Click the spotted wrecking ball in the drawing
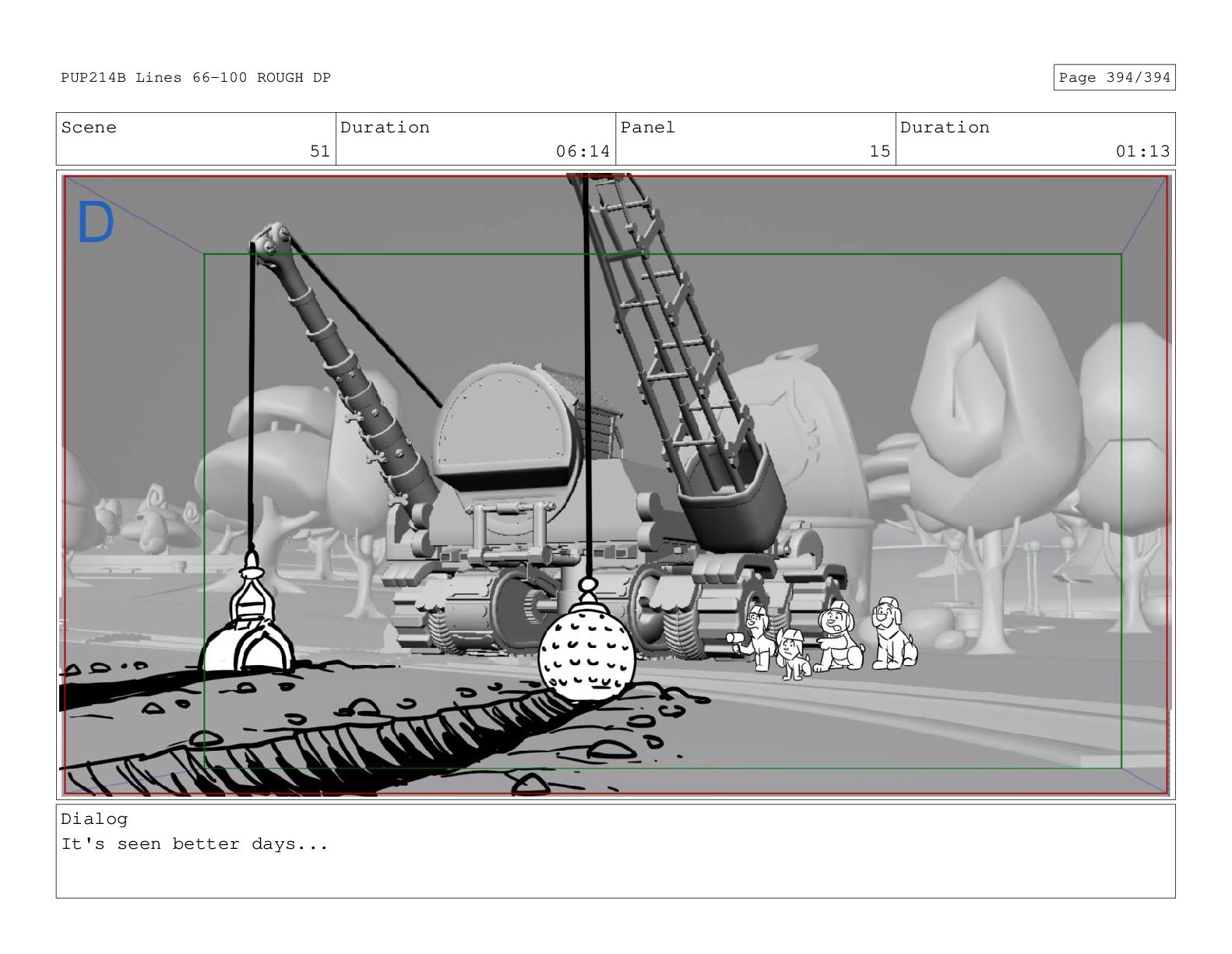The width and height of the screenshot is (1232, 954). pos(586,650)
